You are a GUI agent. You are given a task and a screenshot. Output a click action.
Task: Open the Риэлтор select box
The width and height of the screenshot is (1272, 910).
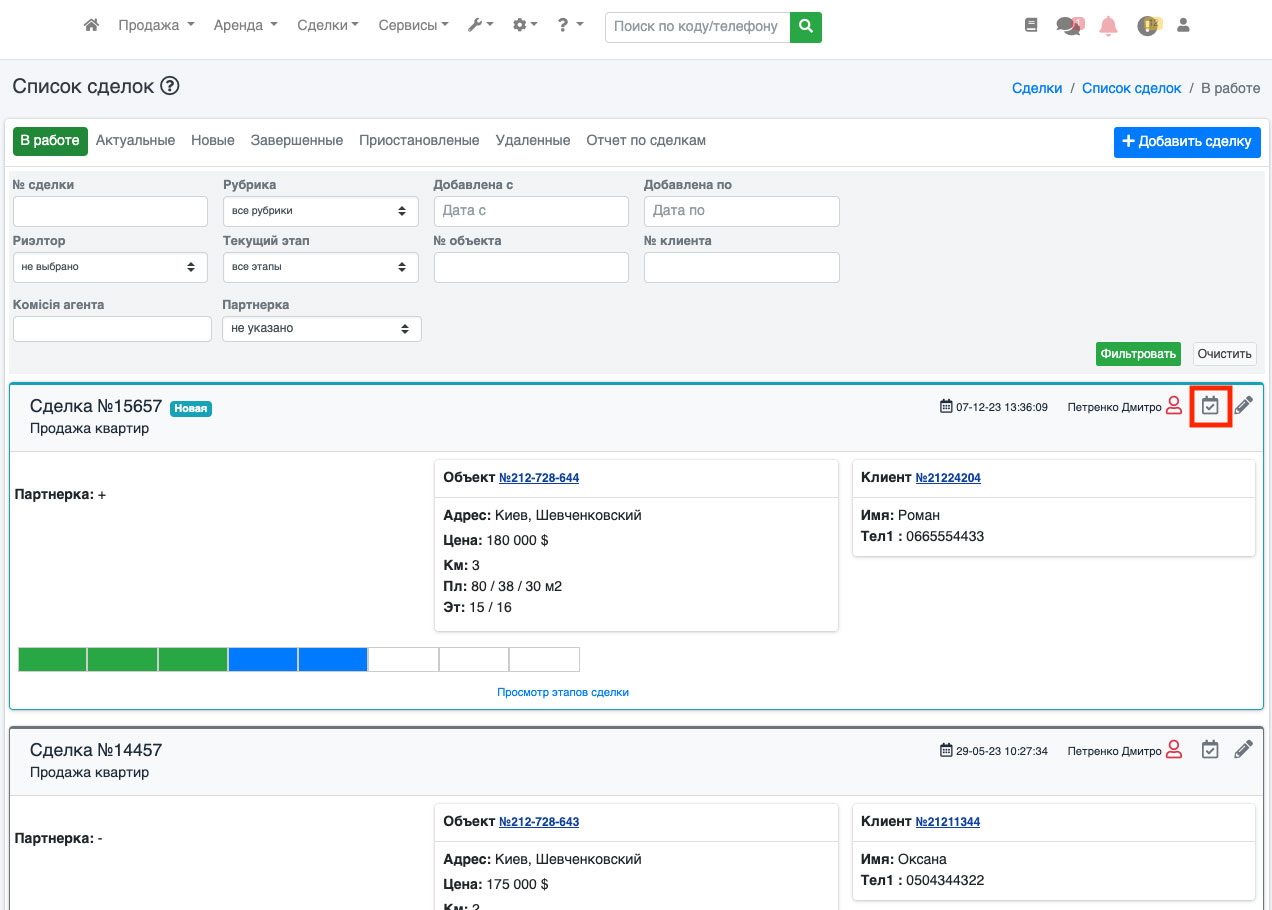(x=110, y=267)
